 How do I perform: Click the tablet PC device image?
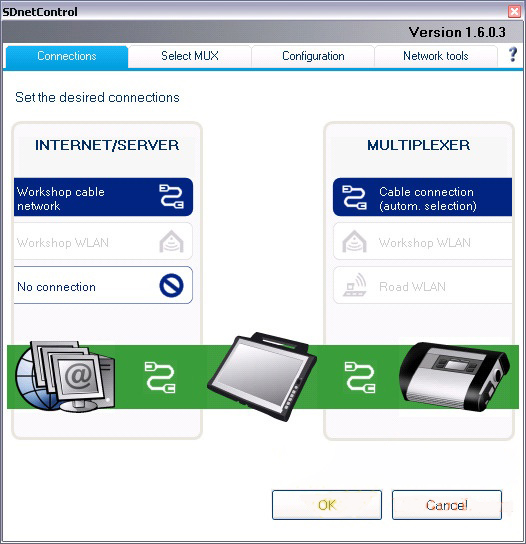coord(262,377)
